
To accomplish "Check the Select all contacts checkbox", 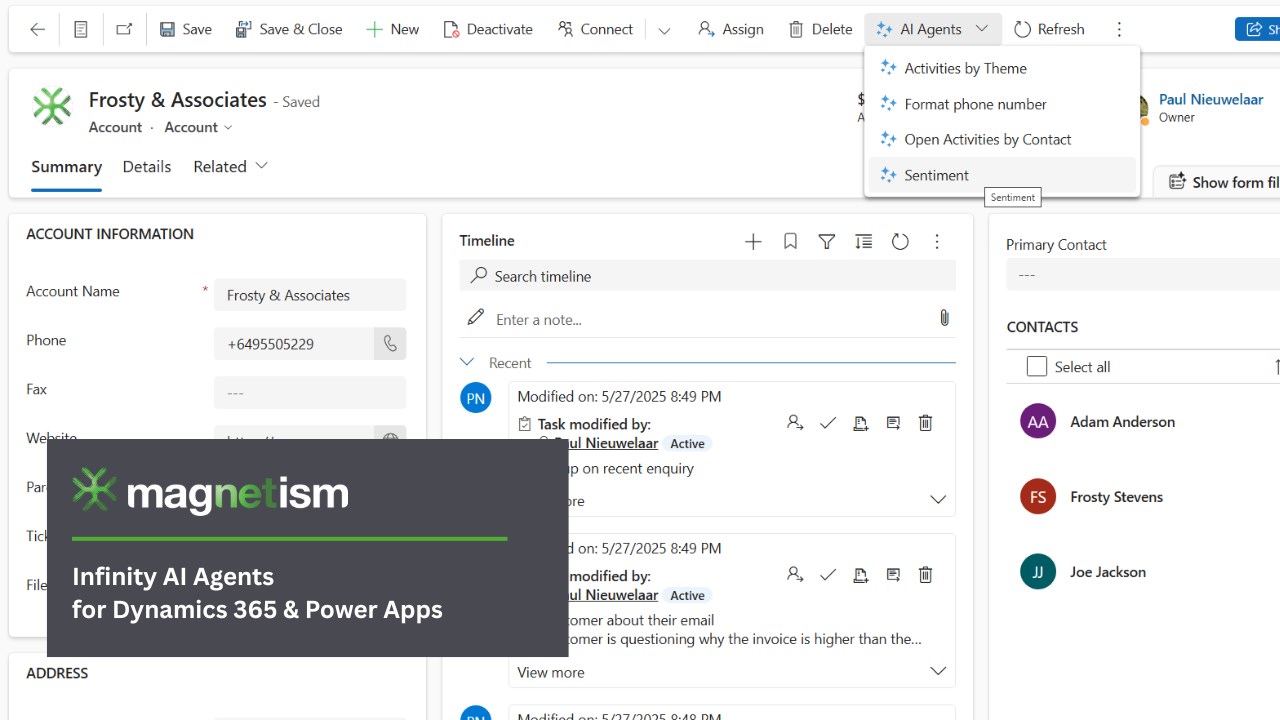I will pos(1037,367).
